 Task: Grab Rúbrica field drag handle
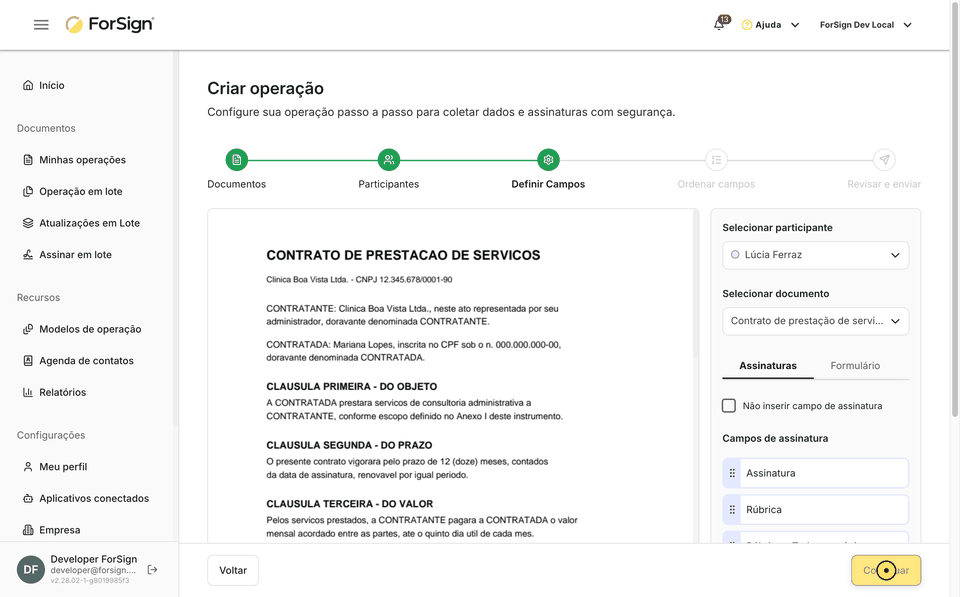coord(732,509)
